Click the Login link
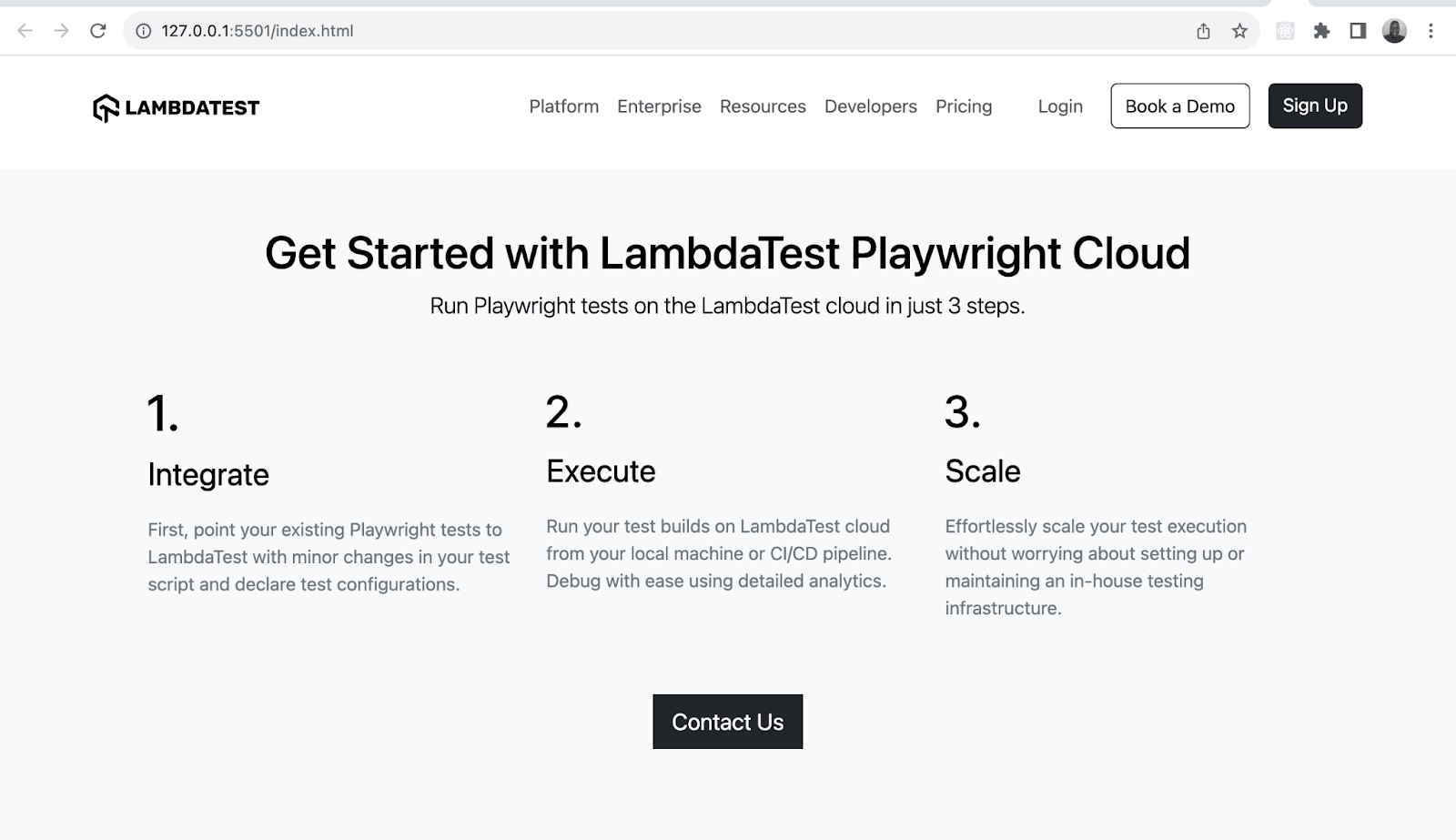Screen dimensions: 1456x840 tap(1060, 106)
